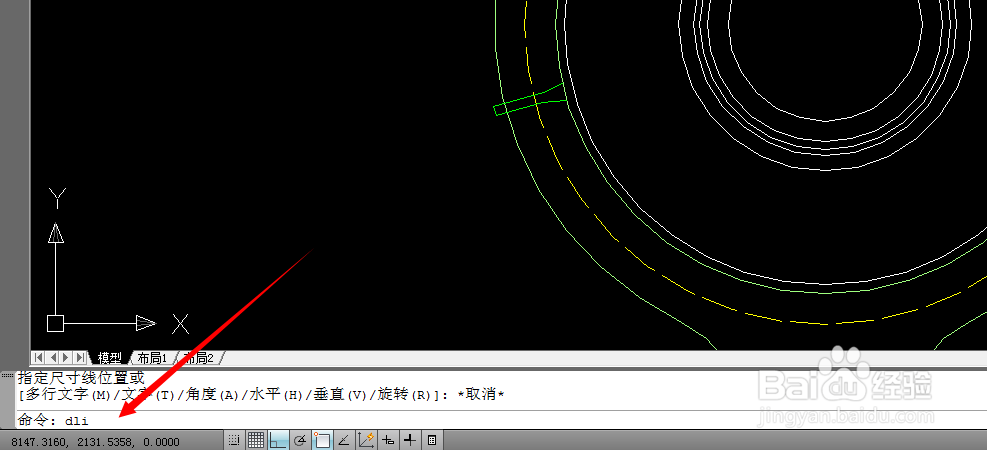The height and width of the screenshot is (450, 987).
Task: Toggle Lineweight display status icon
Action: [x=410, y=440]
